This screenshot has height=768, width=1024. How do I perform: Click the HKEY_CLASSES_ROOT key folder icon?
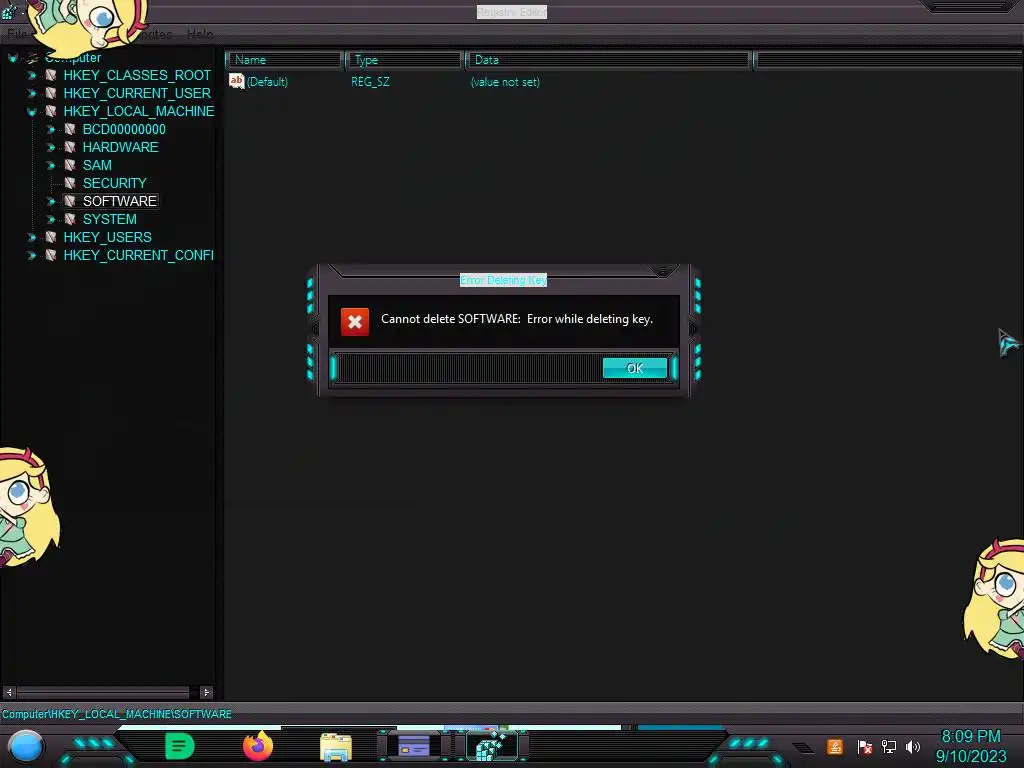(x=50, y=75)
